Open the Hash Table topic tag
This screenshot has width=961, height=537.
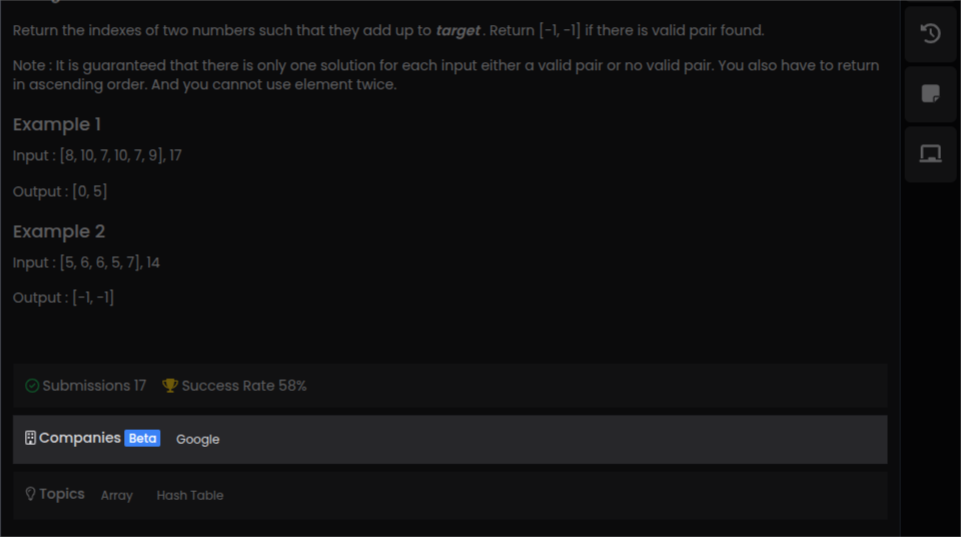pos(190,495)
